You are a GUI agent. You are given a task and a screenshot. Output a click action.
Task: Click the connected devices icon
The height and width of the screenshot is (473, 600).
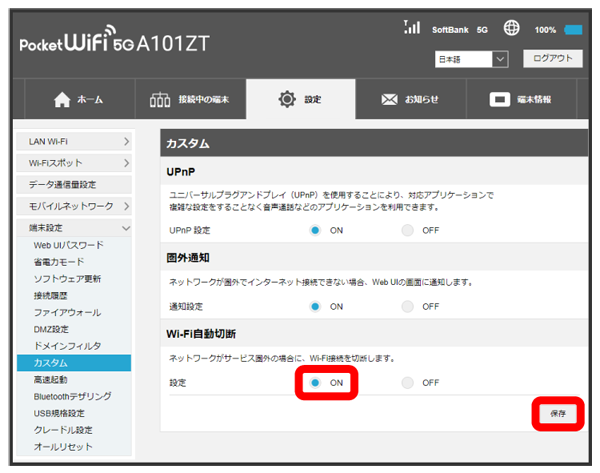coord(159,100)
